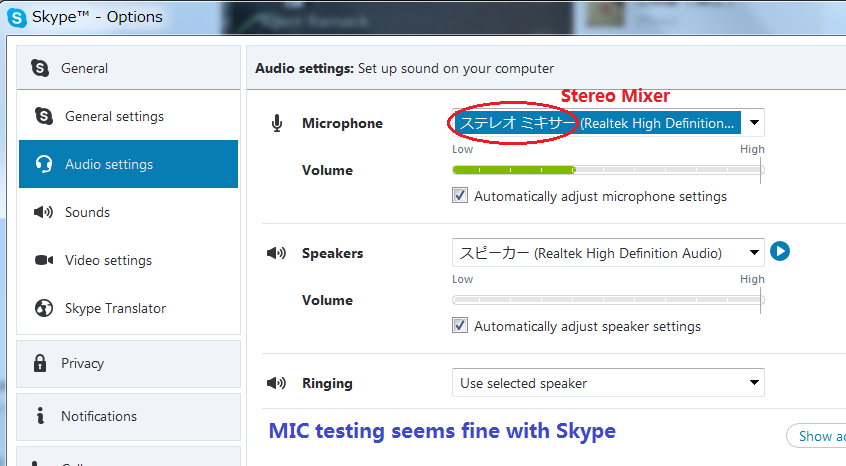Adjust the speakers volume slider
The width and height of the screenshot is (846, 466).
[x=608, y=300]
